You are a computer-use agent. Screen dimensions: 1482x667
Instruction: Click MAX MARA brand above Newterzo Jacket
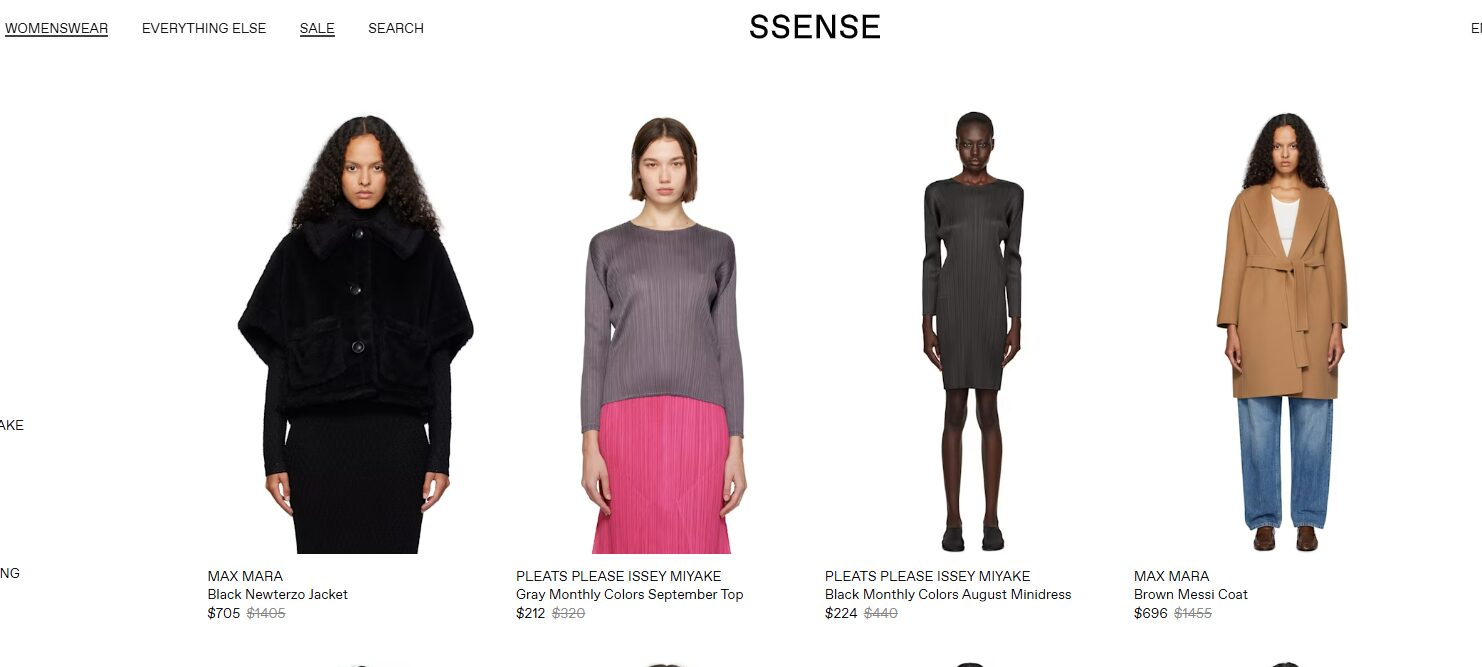pyautogui.click(x=245, y=576)
